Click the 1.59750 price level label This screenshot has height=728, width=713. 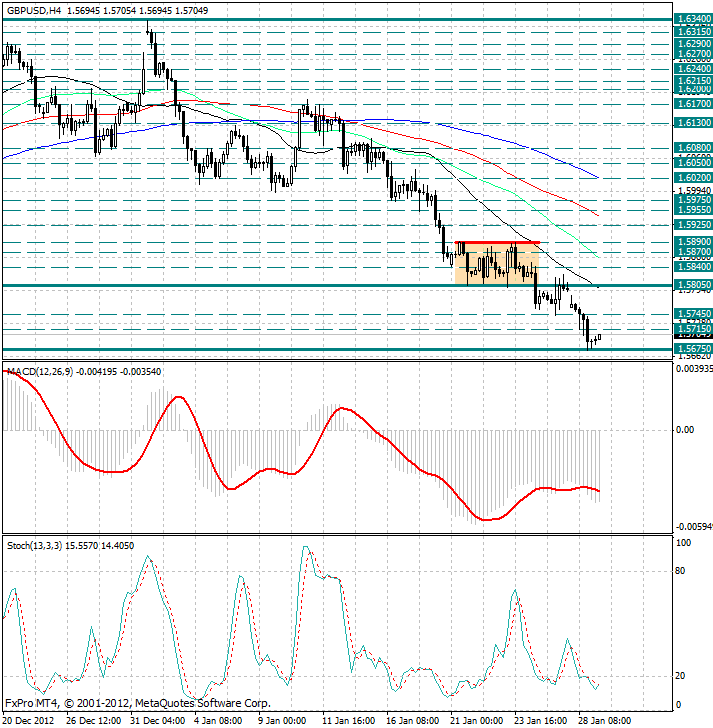point(693,200)
